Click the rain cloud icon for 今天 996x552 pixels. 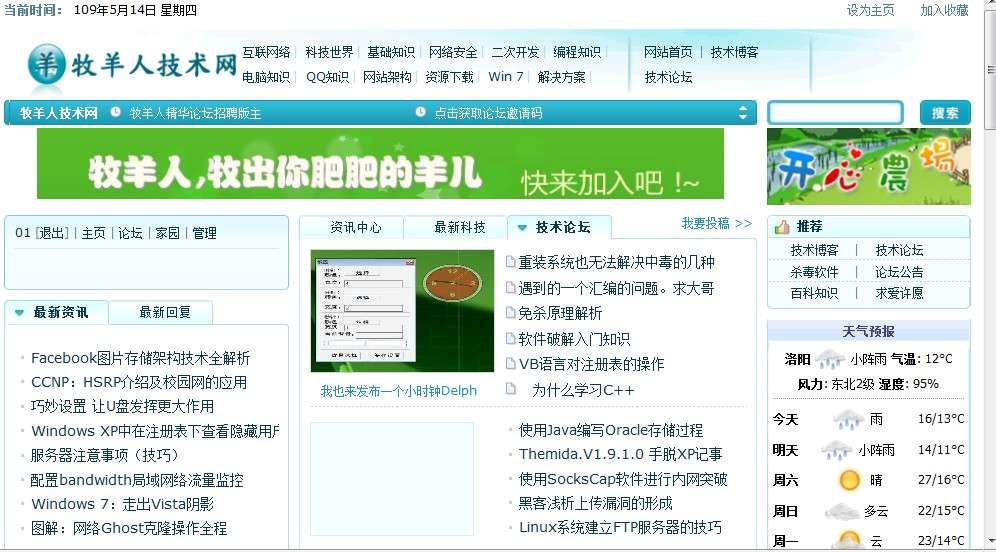point(849,419)
